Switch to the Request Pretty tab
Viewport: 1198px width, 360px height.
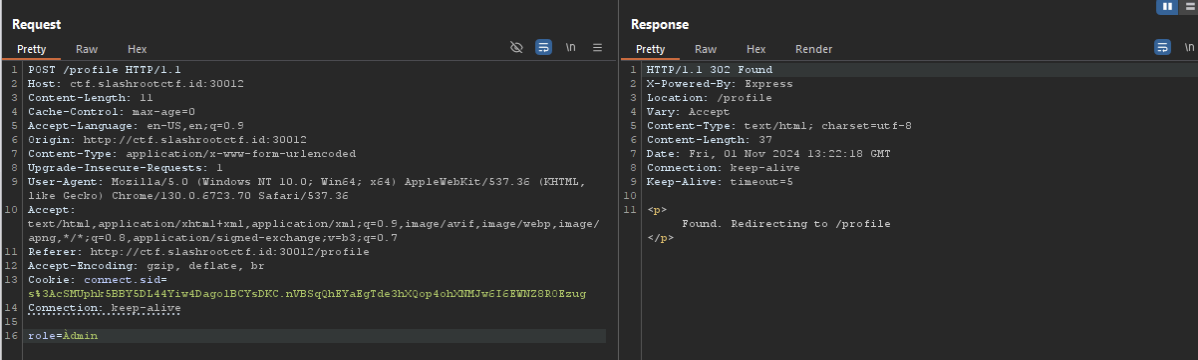[x=31, y=49]
